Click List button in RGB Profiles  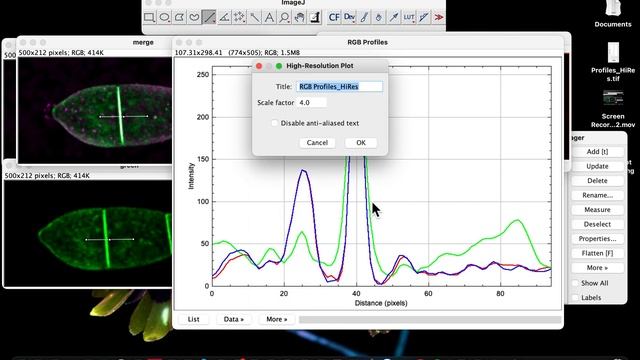click(x=193, y=319)
